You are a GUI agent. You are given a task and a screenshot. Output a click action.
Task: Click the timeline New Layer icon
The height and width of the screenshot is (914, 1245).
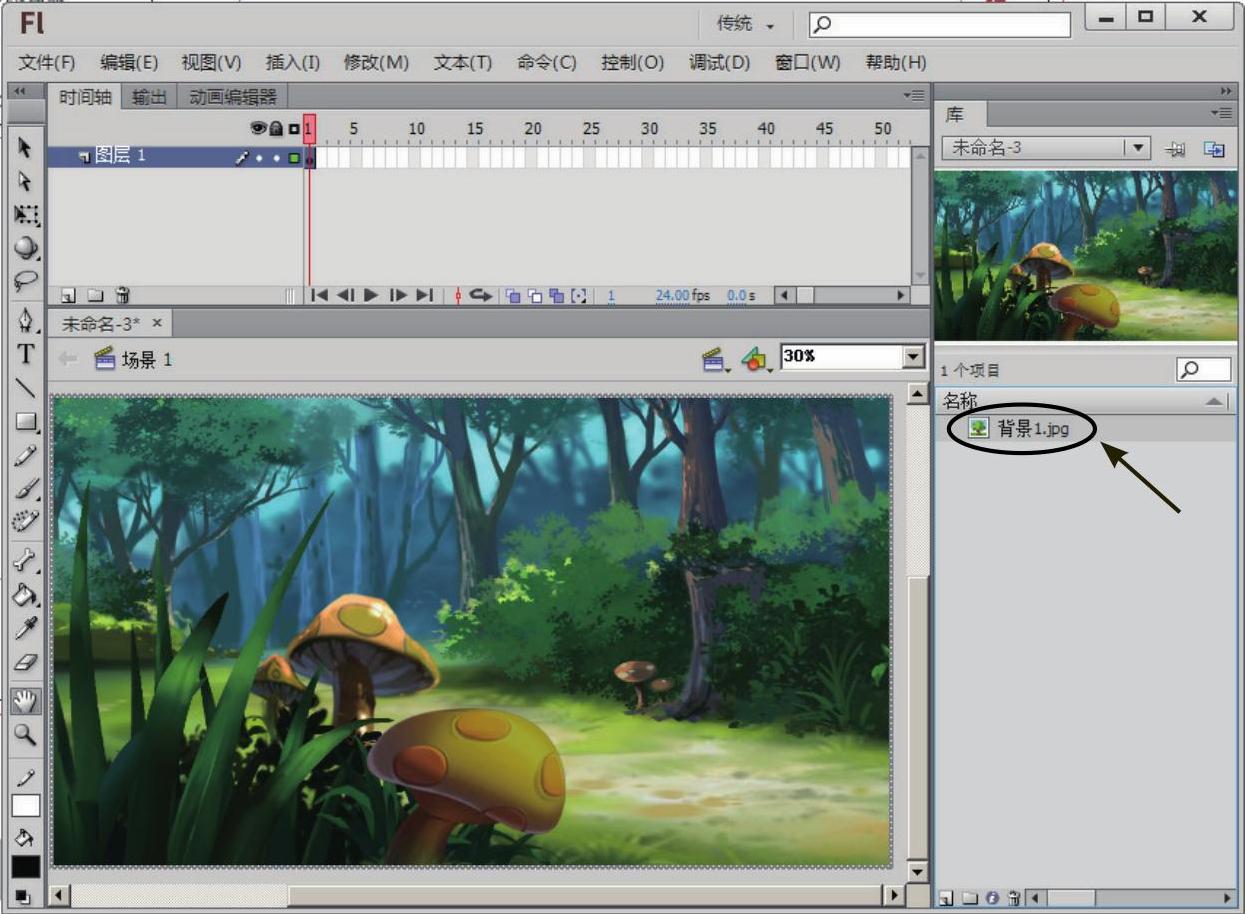68,296
